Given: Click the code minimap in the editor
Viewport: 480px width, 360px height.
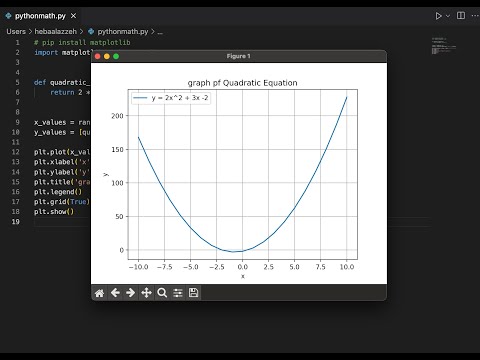Looking at the screenshot, I should tap(444, 46).
